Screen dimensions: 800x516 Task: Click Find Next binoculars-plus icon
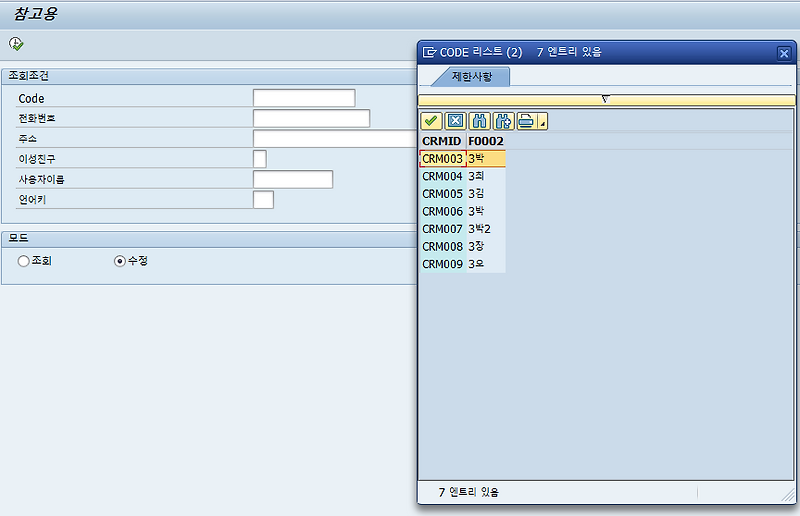click(x=503, y=121)
